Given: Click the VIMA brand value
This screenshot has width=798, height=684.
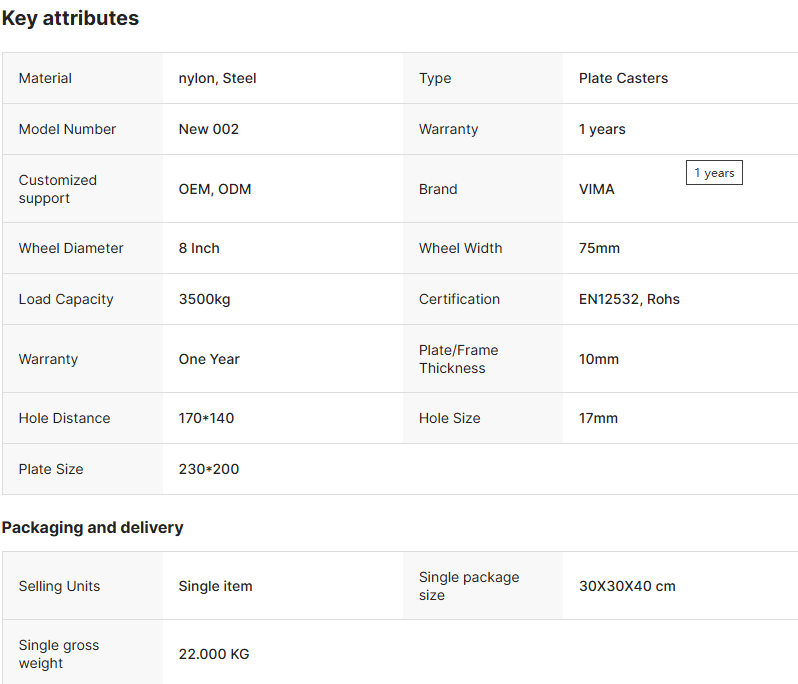Looking at the screenshot, I should (596, 189).
